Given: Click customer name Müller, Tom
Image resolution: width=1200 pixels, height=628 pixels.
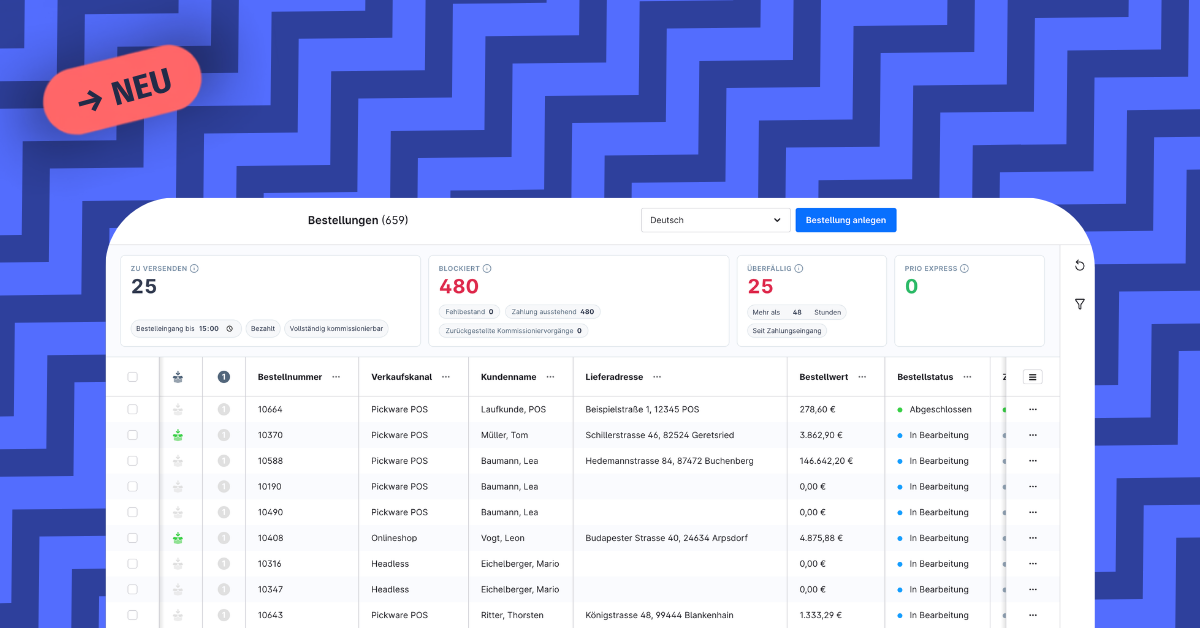Looking at the screenshot, I should click(x=505, y=435).
